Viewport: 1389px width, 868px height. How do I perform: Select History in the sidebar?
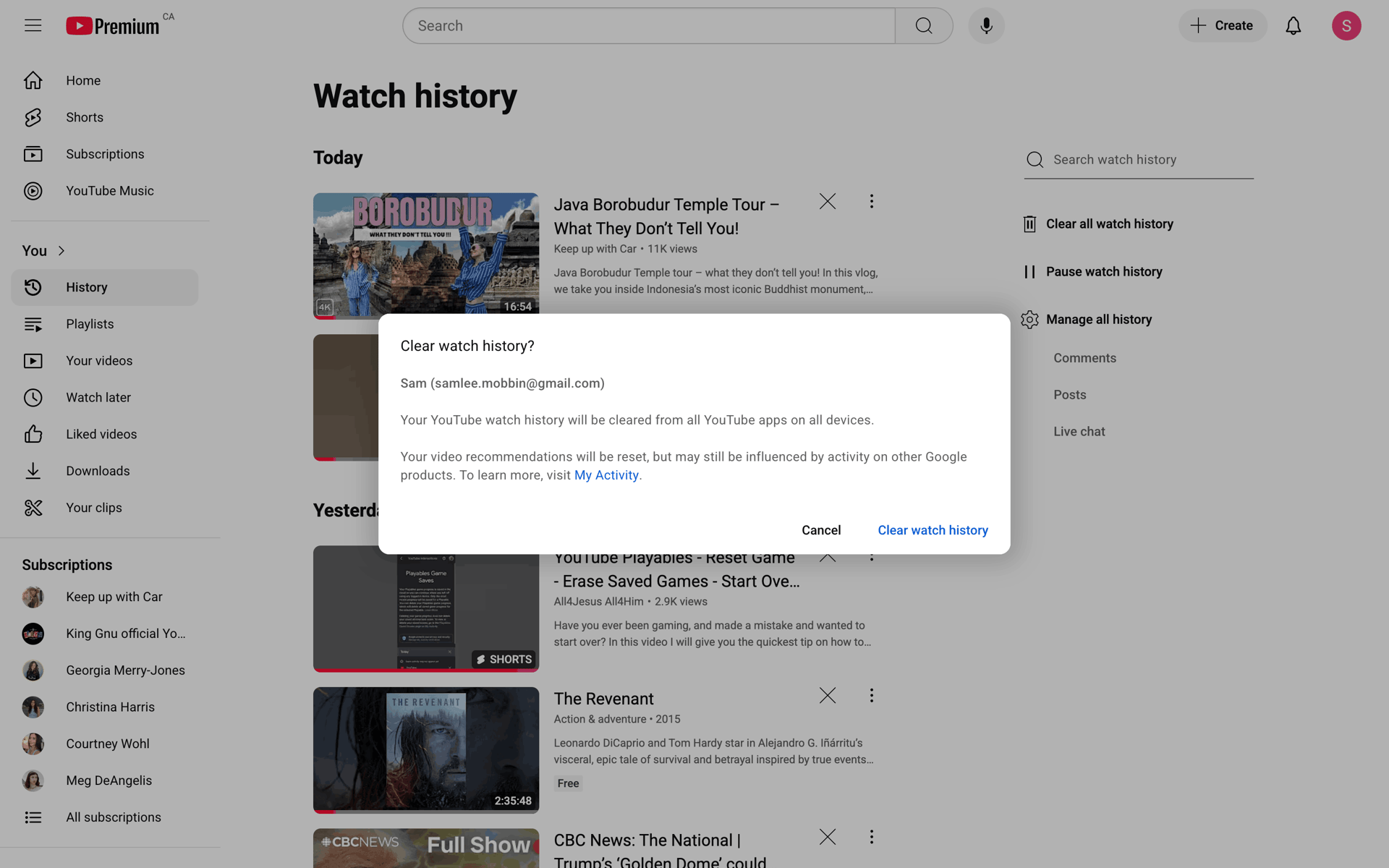[x=105, y=287]
